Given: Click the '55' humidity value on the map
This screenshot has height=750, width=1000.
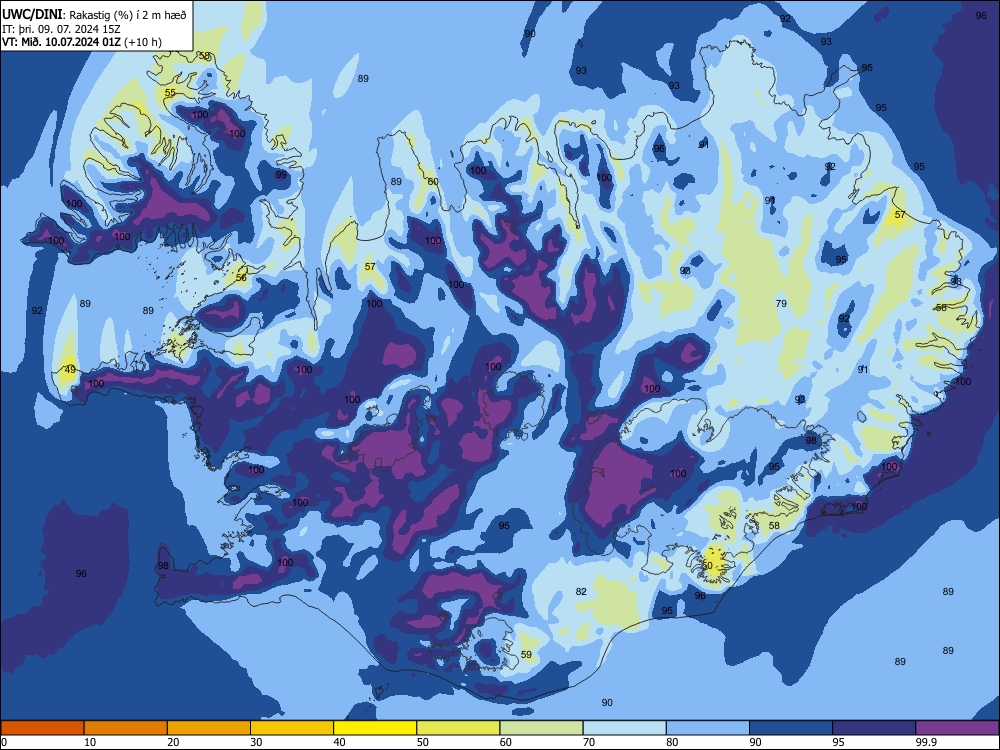Looking at the screenshot, I should pyautogui.click(x=170, y=93).
